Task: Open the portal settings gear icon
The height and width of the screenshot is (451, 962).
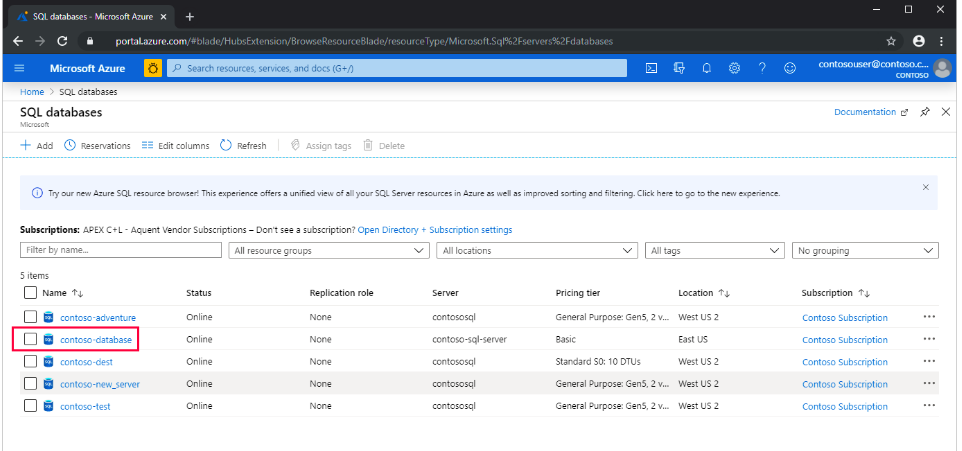Action: 734,68
